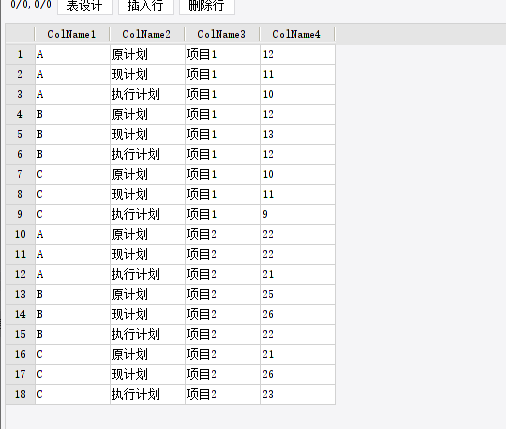
Task: Click 项目2 cell in row 10
Action: pos(223,234)
